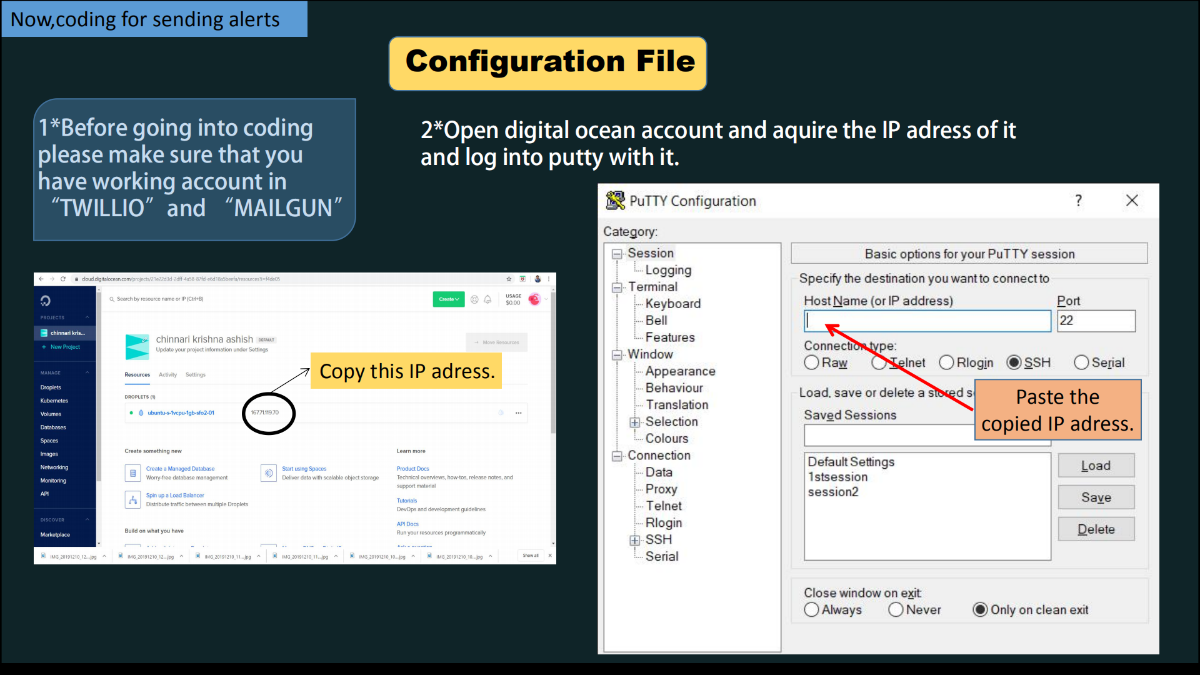Select Keyboard in the category tree
Image resolution: width=1200 pixels, height=675 pixels.
[x=673, y=304]
